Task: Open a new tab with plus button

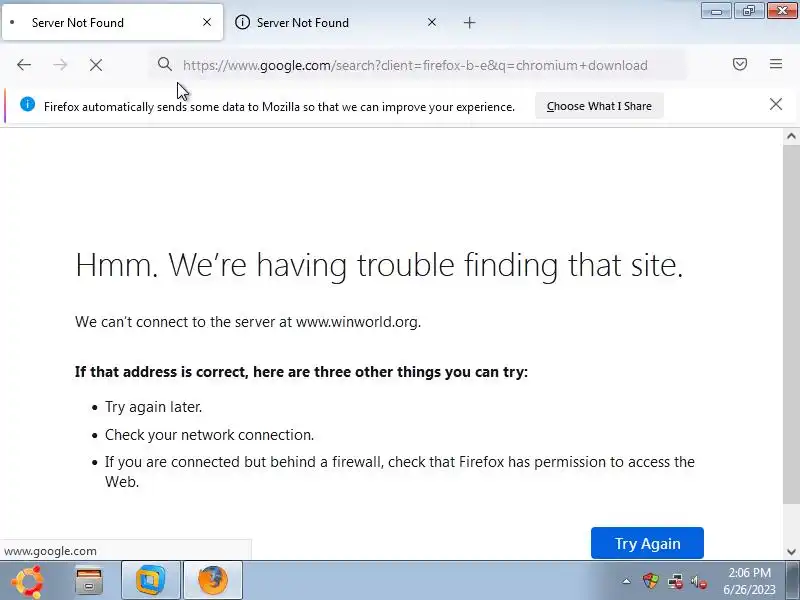Action: coord(469,22)
